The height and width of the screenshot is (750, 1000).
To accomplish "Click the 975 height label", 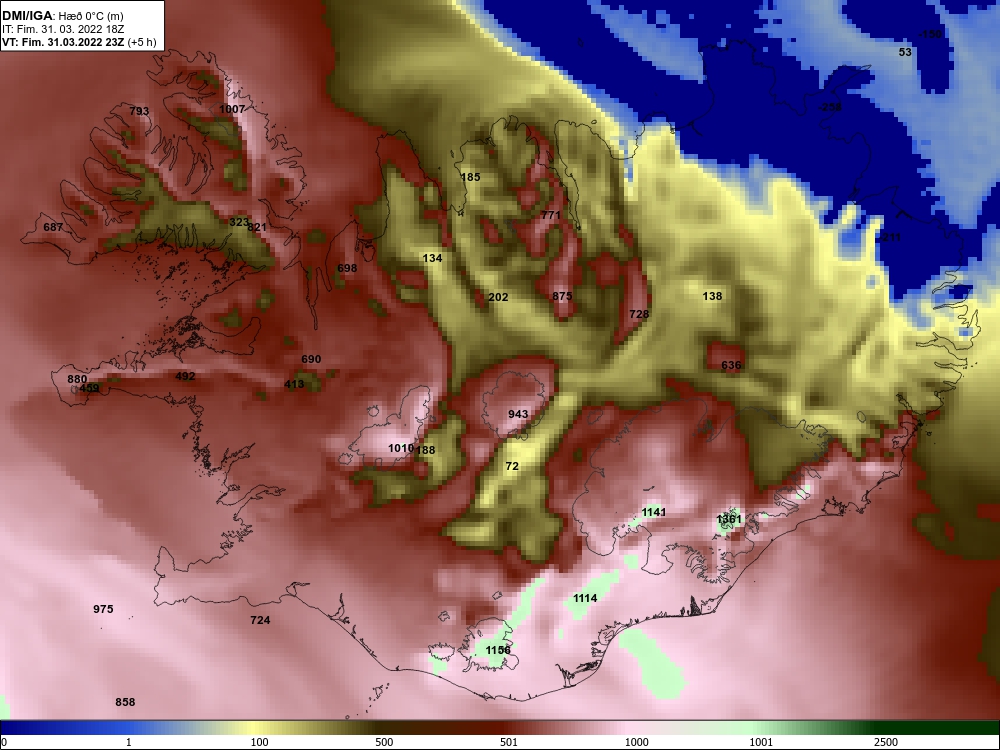I will point(103,609).
